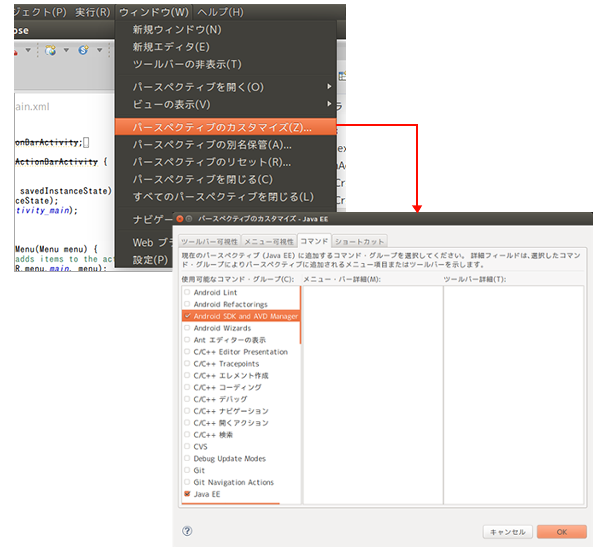Confirm dialog with OK button

coord(561,532)
